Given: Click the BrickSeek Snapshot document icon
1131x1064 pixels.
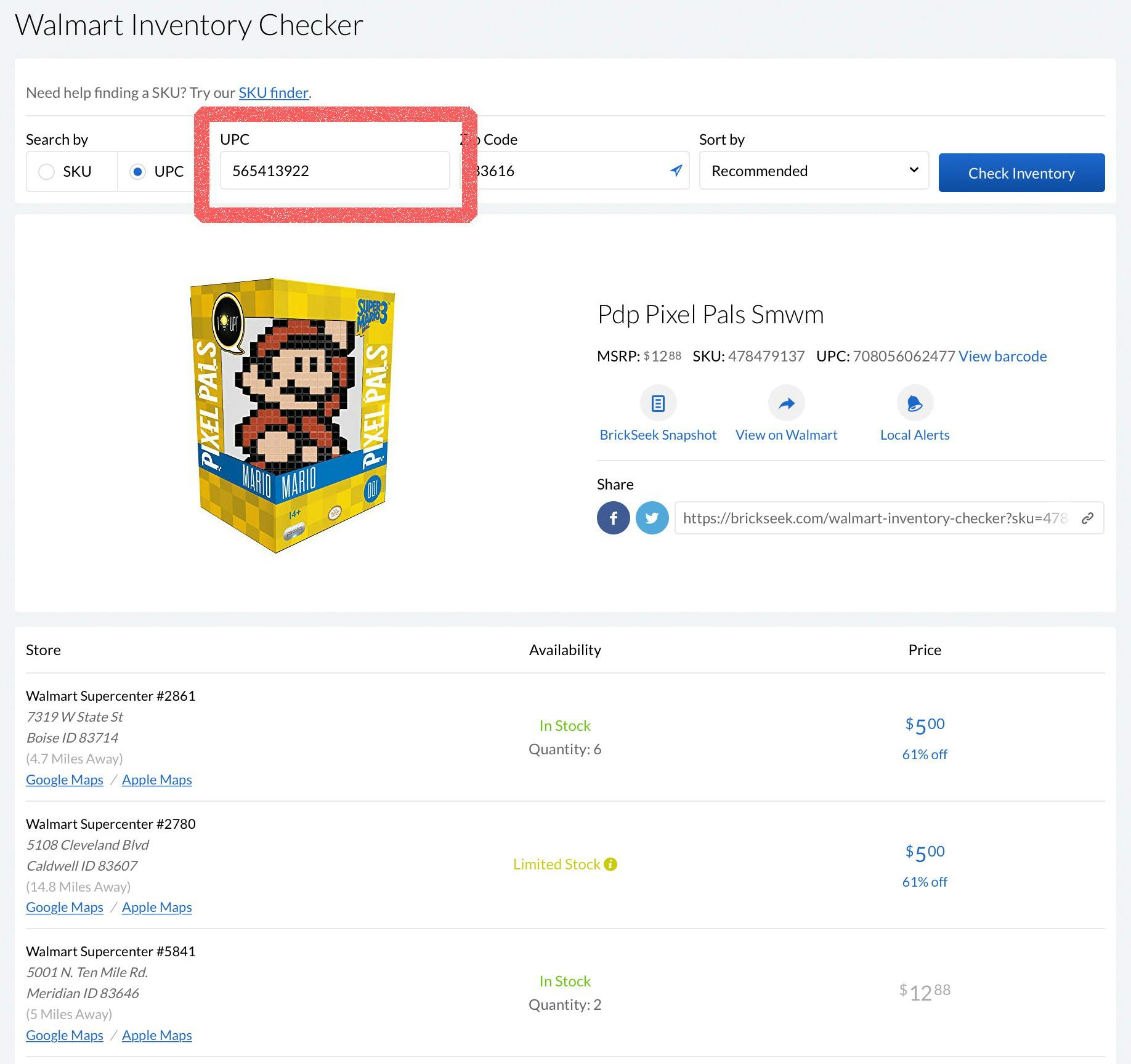Looking at the screenshot, I should pos(658,403).
